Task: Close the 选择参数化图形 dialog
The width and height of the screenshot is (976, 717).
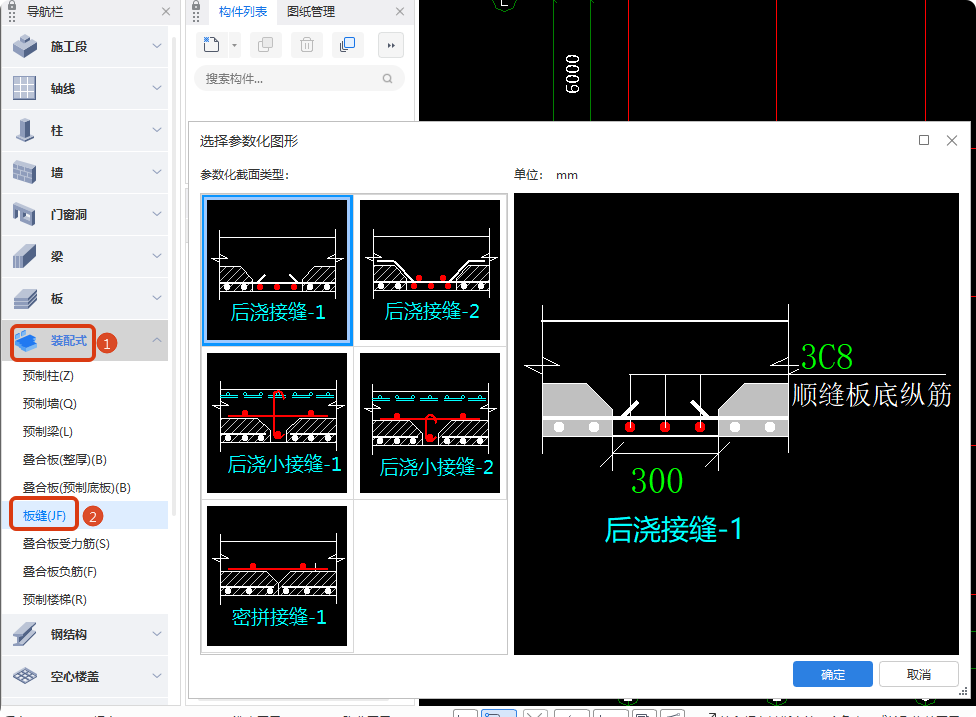Action: point(952,140)
